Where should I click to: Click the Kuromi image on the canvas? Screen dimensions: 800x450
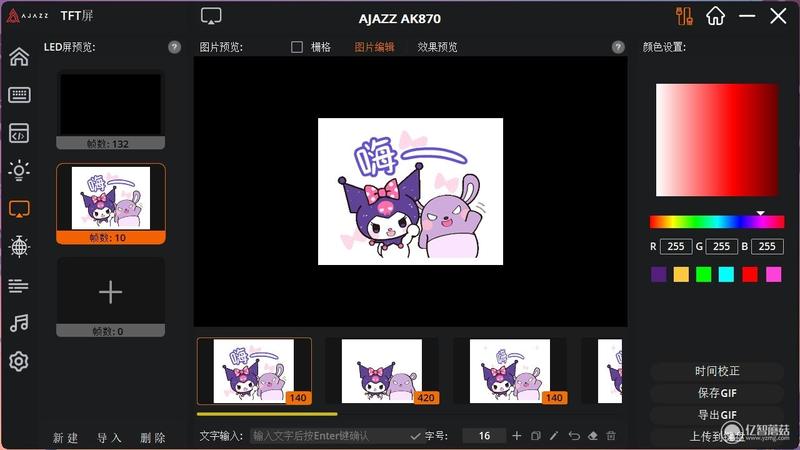410,191
